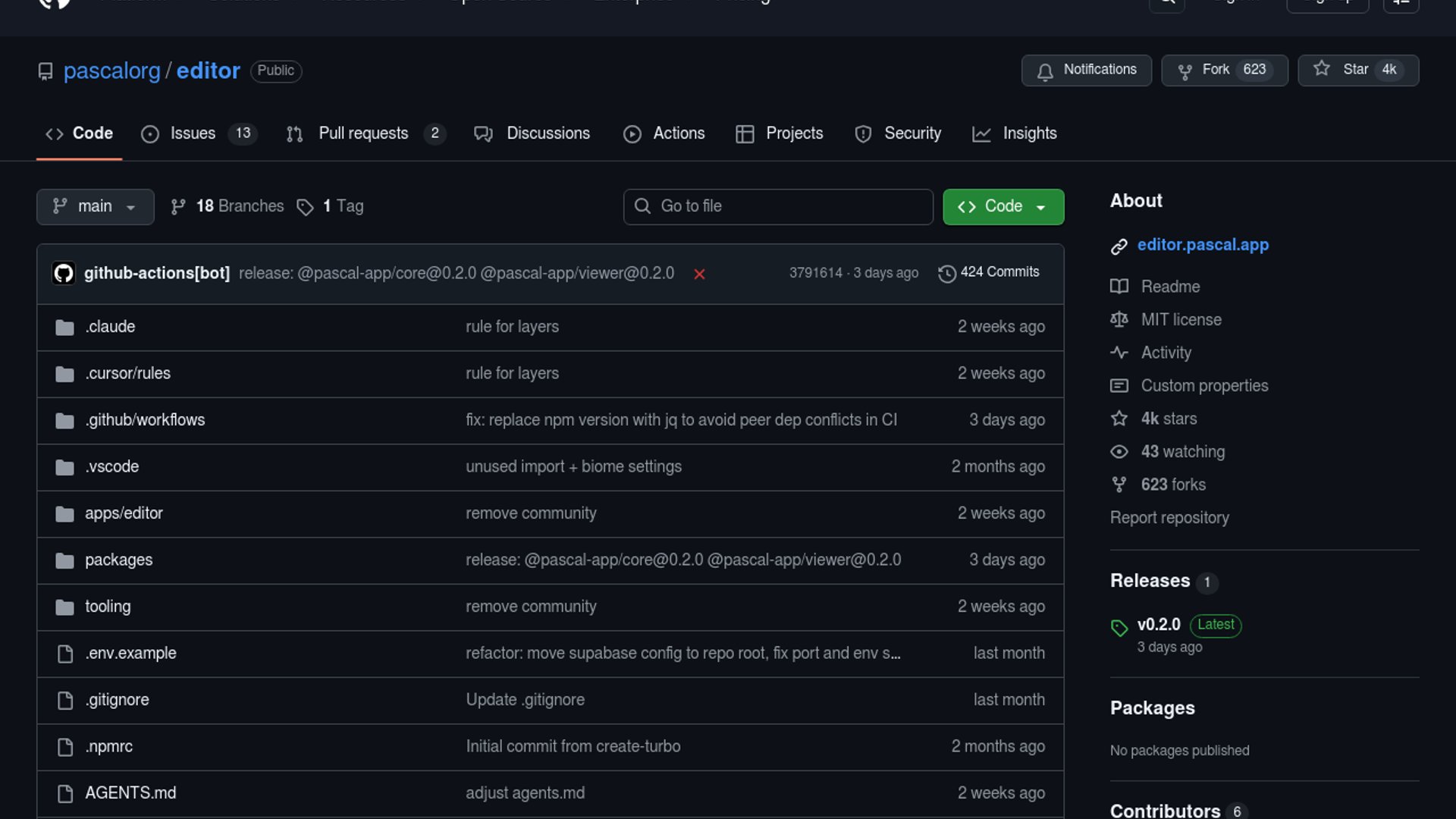
Task: Open the .gitignore file
Action: pos(117,700)
